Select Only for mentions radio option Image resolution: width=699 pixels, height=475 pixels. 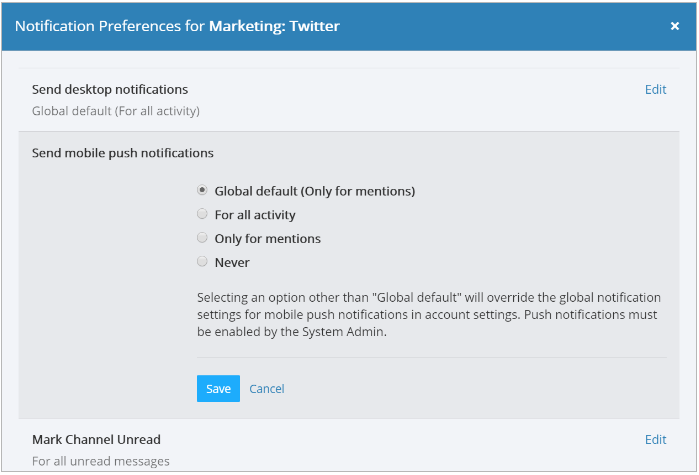point(202,238)
